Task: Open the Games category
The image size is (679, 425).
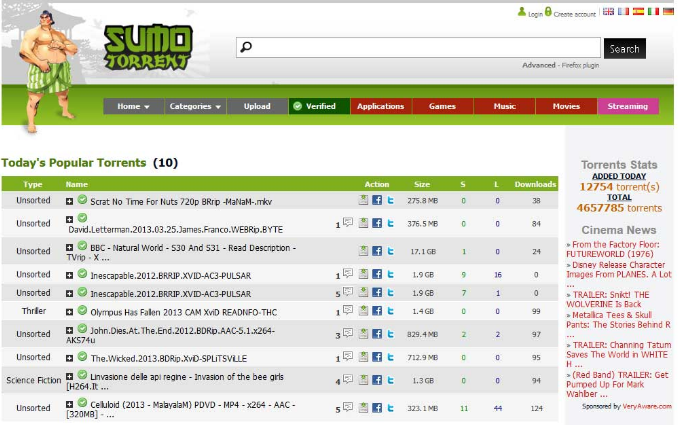Action: 443,106
